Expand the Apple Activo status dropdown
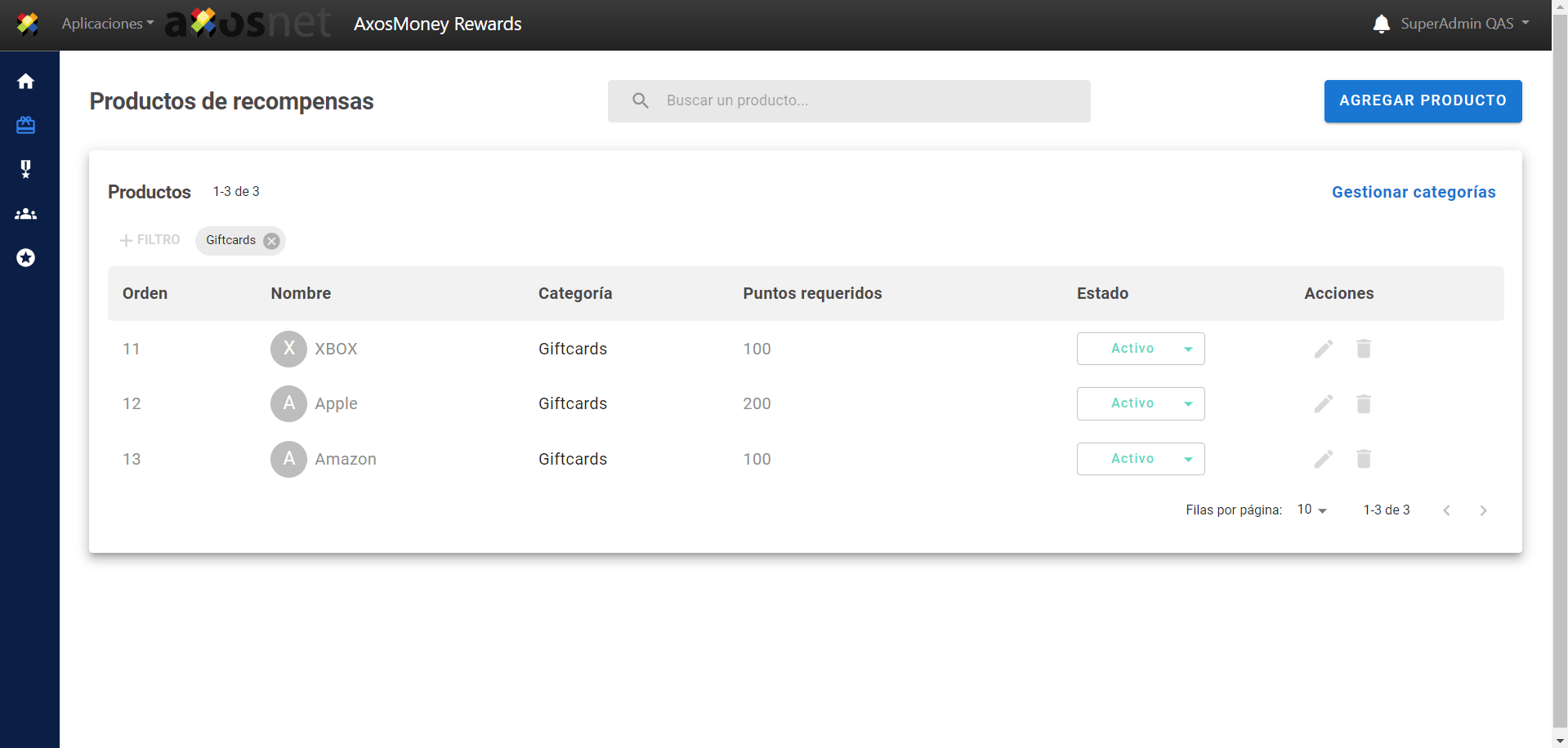 coord(1141,403)
